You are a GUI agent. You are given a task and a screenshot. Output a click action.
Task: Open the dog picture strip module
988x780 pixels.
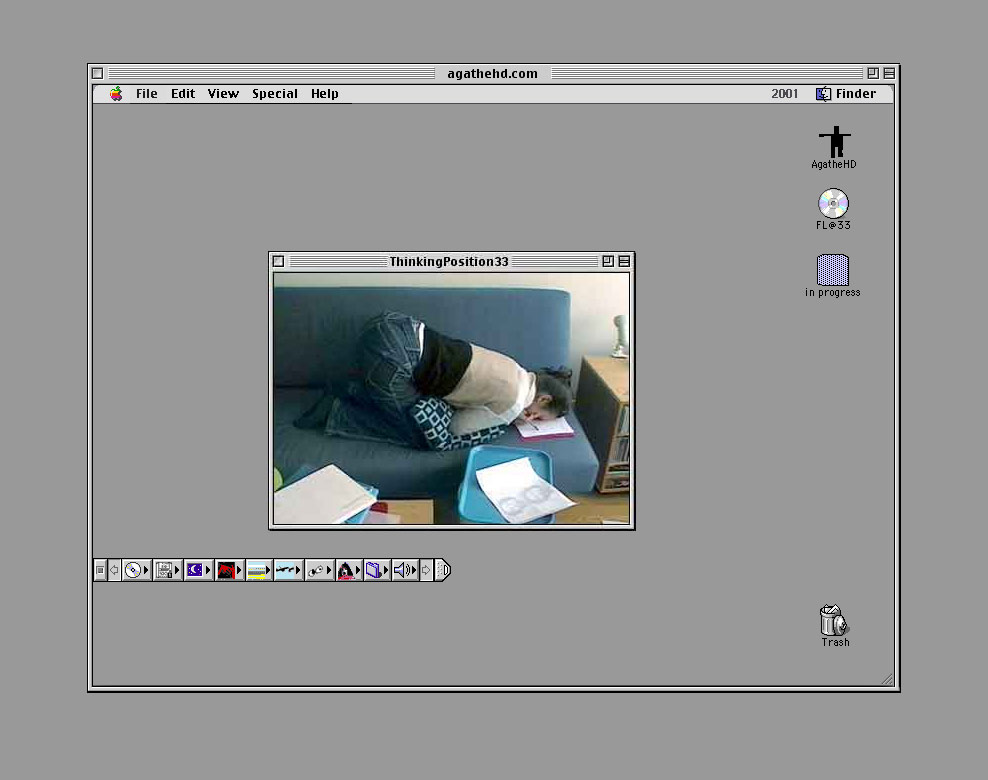(x=348, y=570)
